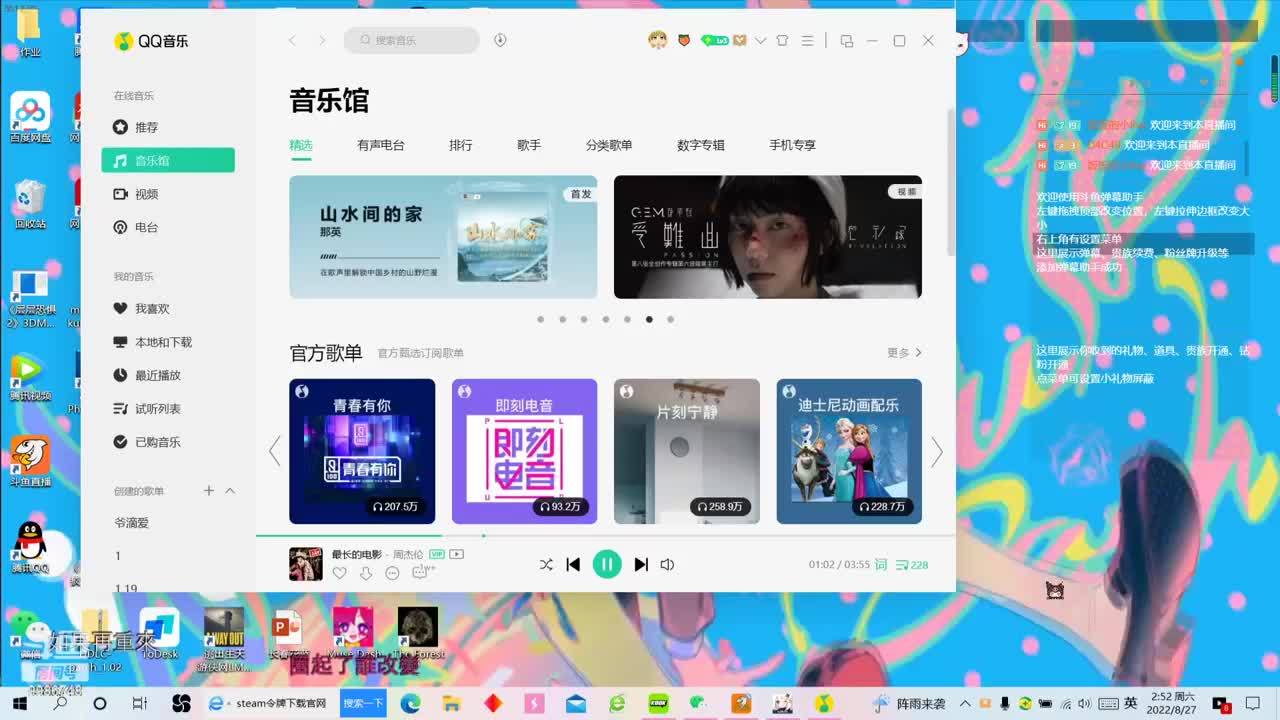1280x720 pixels.
Task: Open 我喜欢 in the sidebar
Action: tap(151, 309)
